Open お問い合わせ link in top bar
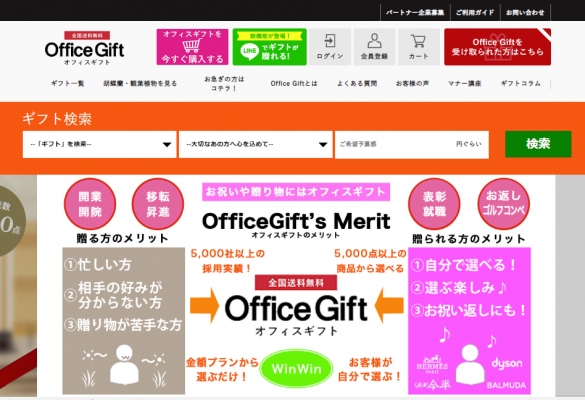 click(x=525, y=12)
